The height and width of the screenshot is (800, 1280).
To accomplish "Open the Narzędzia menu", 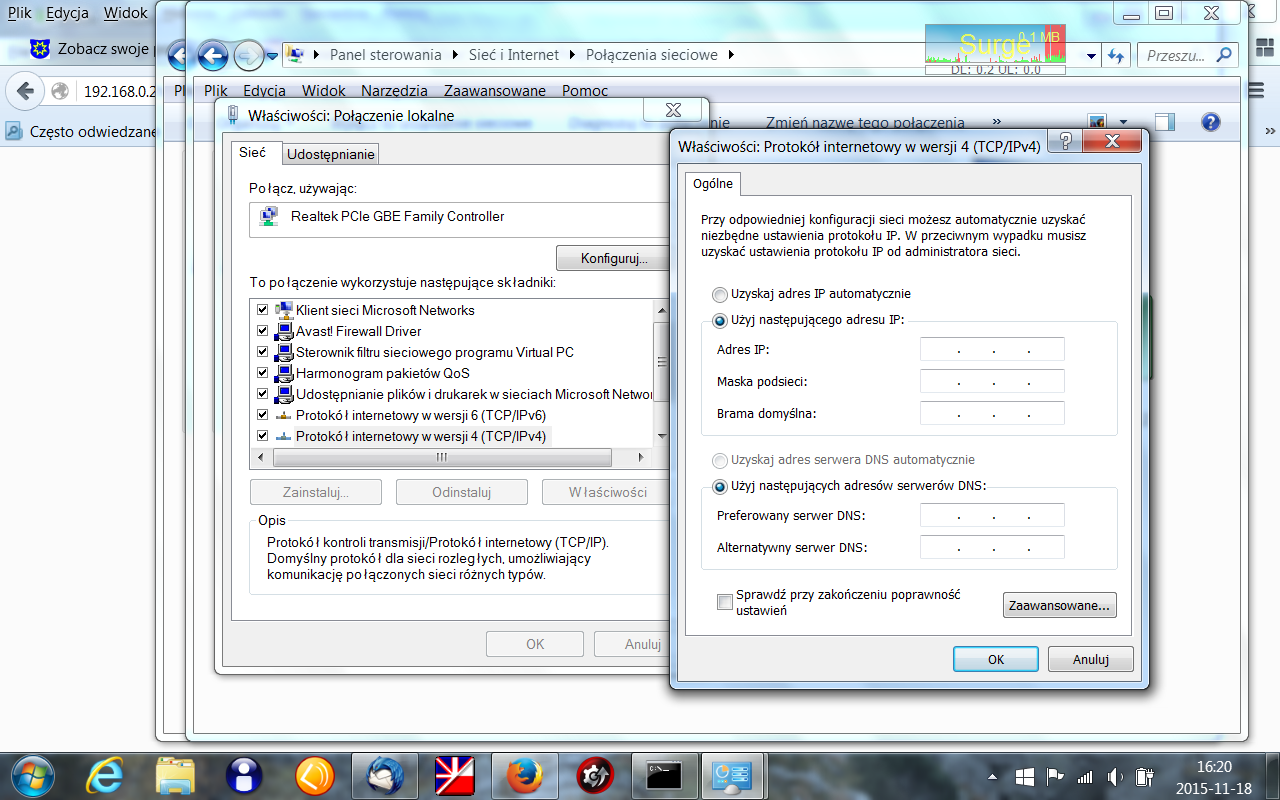I will coord(394,90).
